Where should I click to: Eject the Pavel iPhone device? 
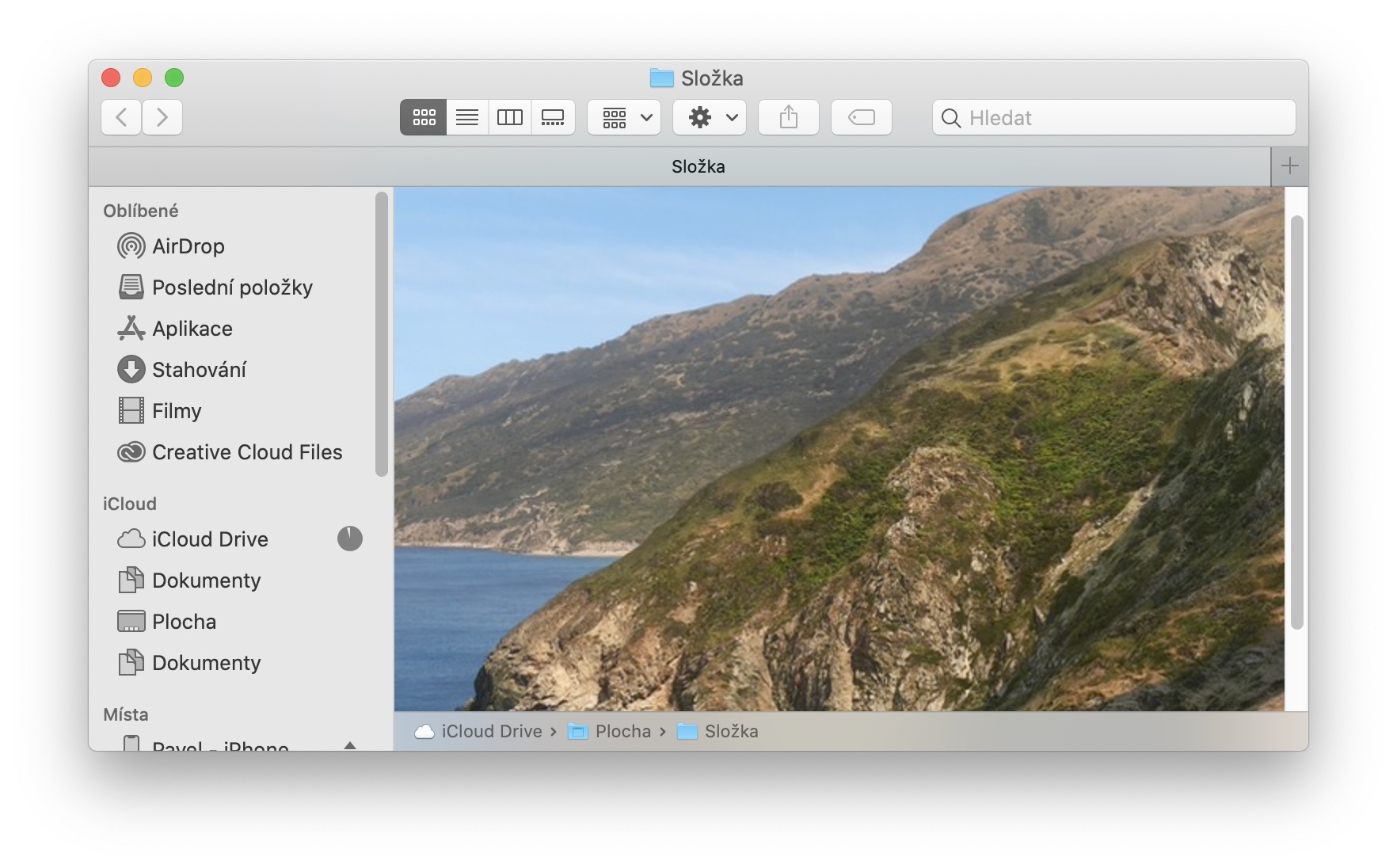(x=349, y=744)
